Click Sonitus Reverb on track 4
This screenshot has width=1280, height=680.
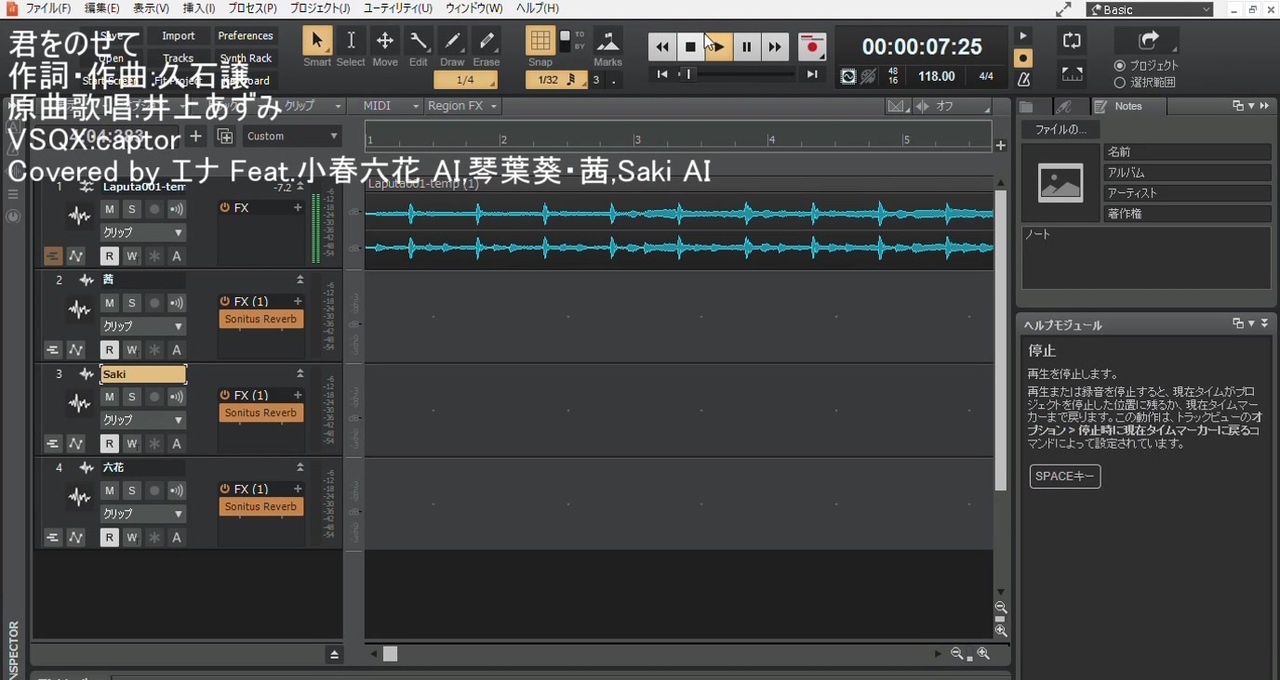click(260, 506)
